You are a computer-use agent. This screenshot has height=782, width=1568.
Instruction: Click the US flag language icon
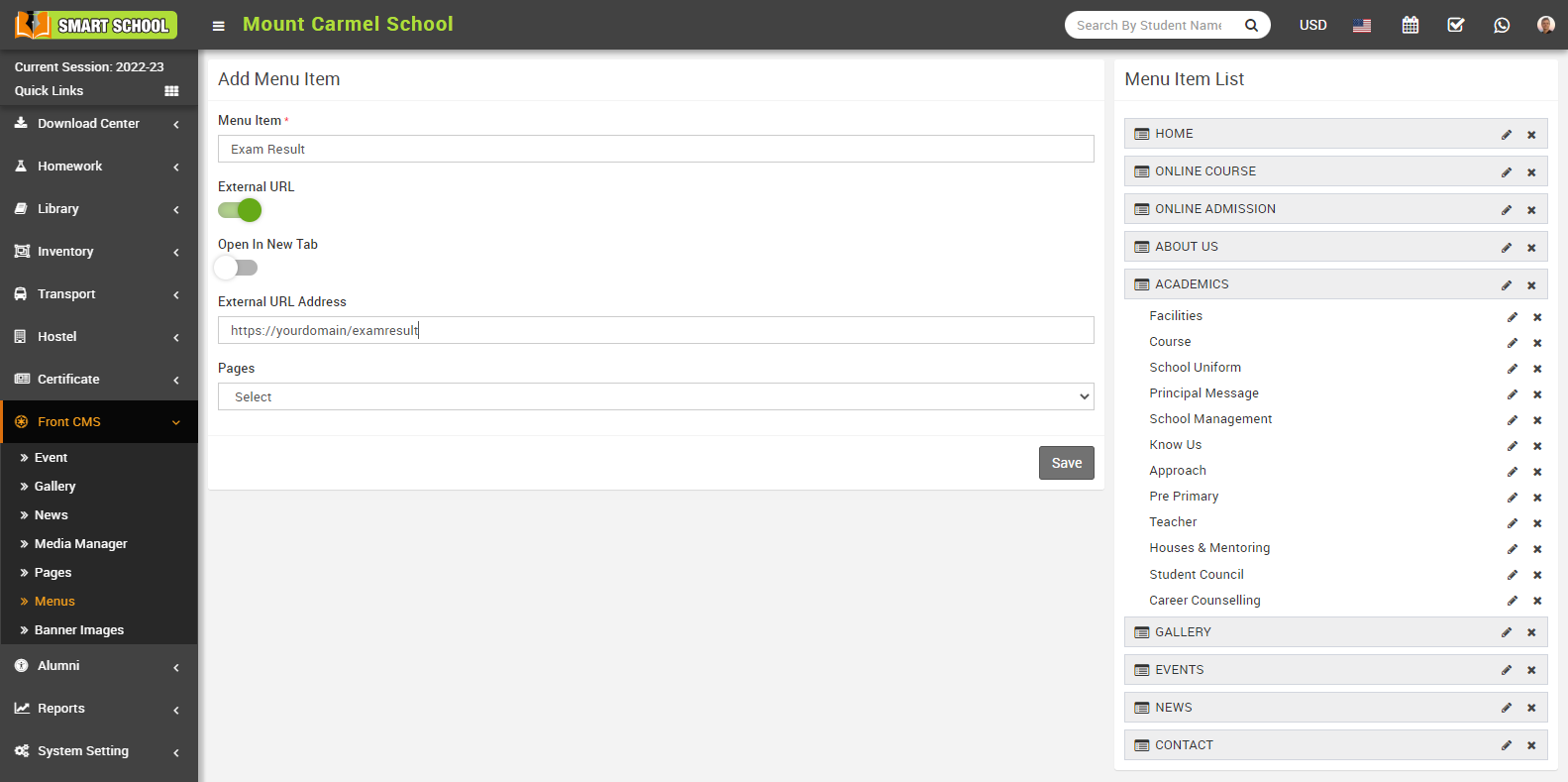pos(1362,25)
